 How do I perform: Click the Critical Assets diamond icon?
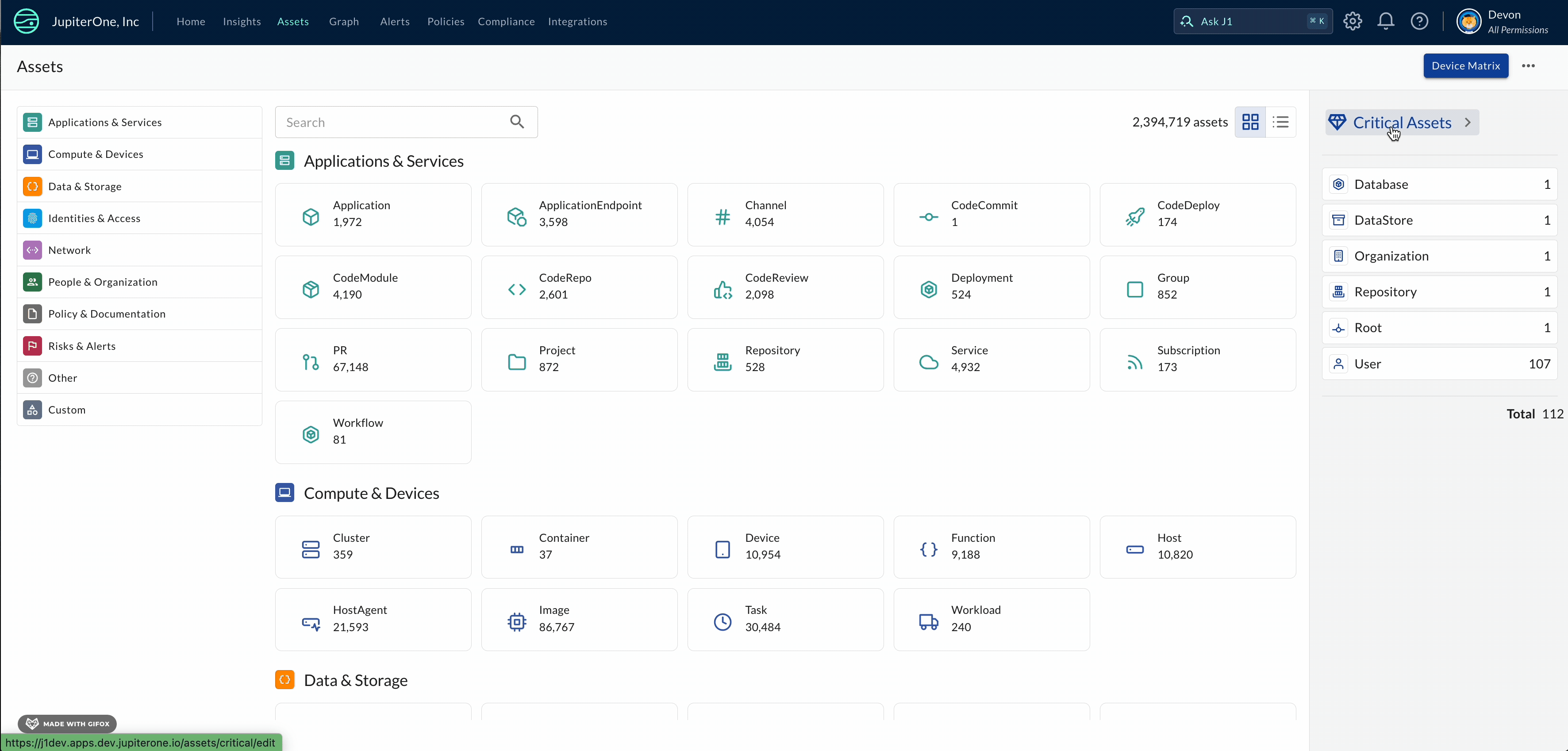[x=1337, y=122]
